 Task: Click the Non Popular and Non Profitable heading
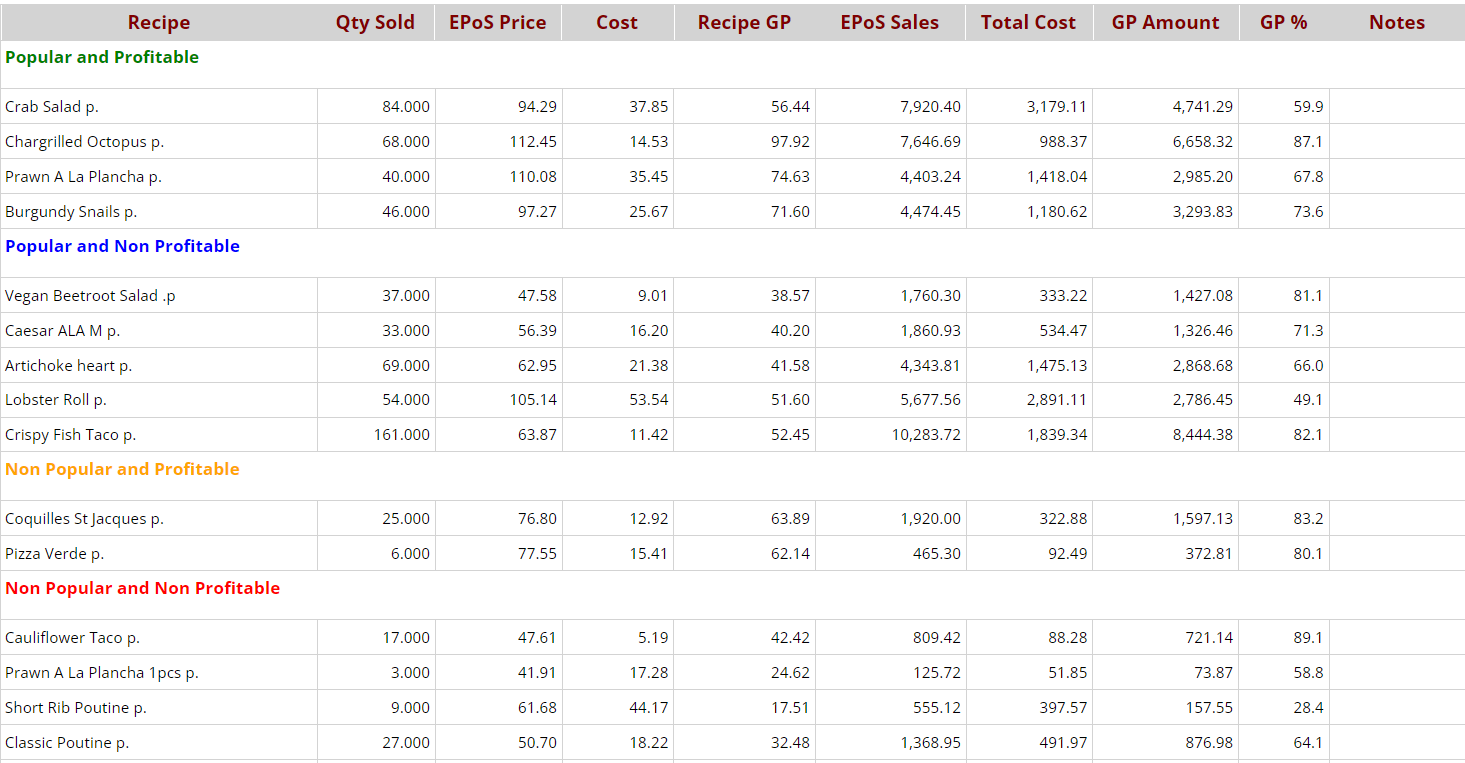(142, 588)
